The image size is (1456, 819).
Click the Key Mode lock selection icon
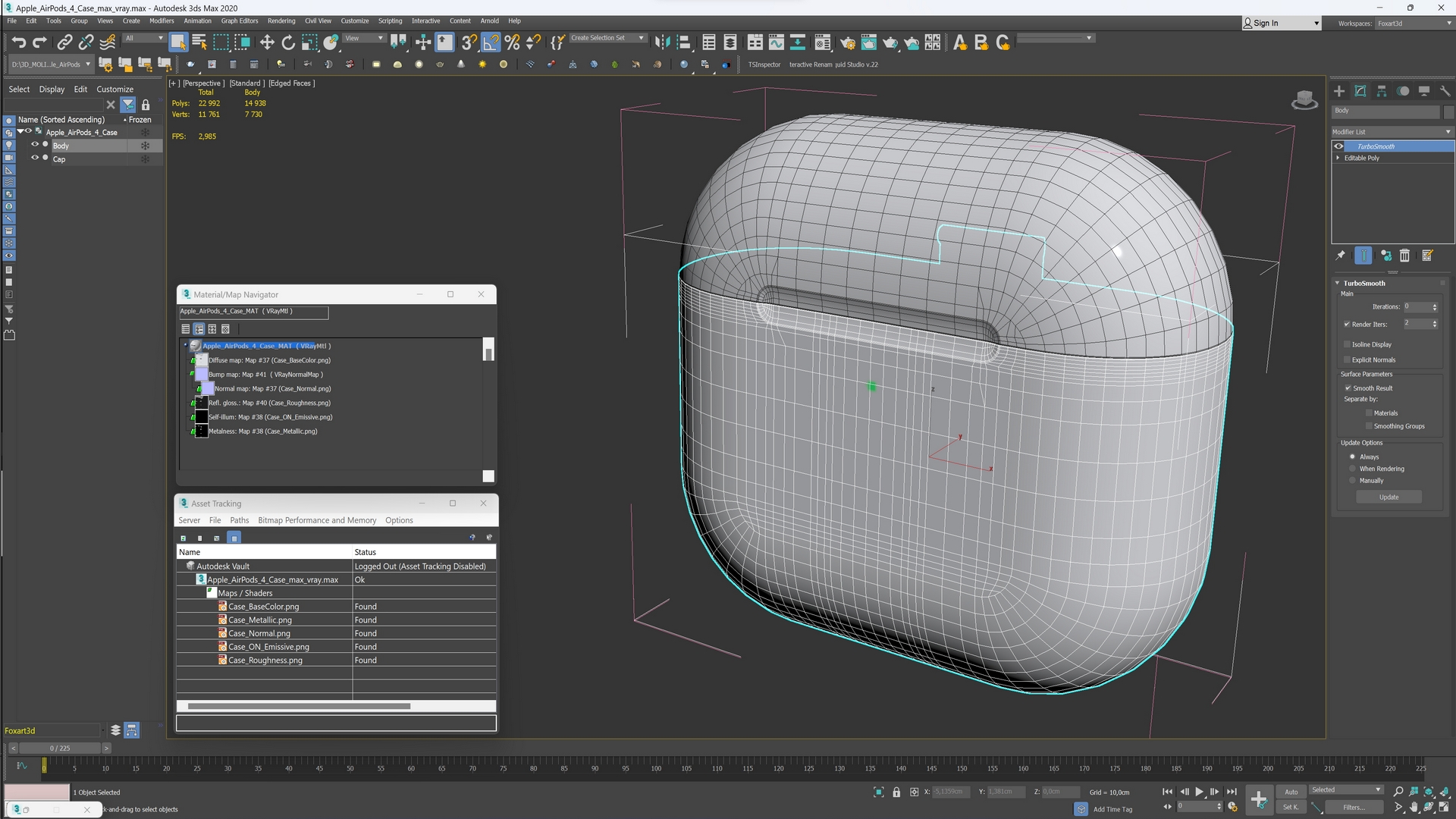click(896, 792)
